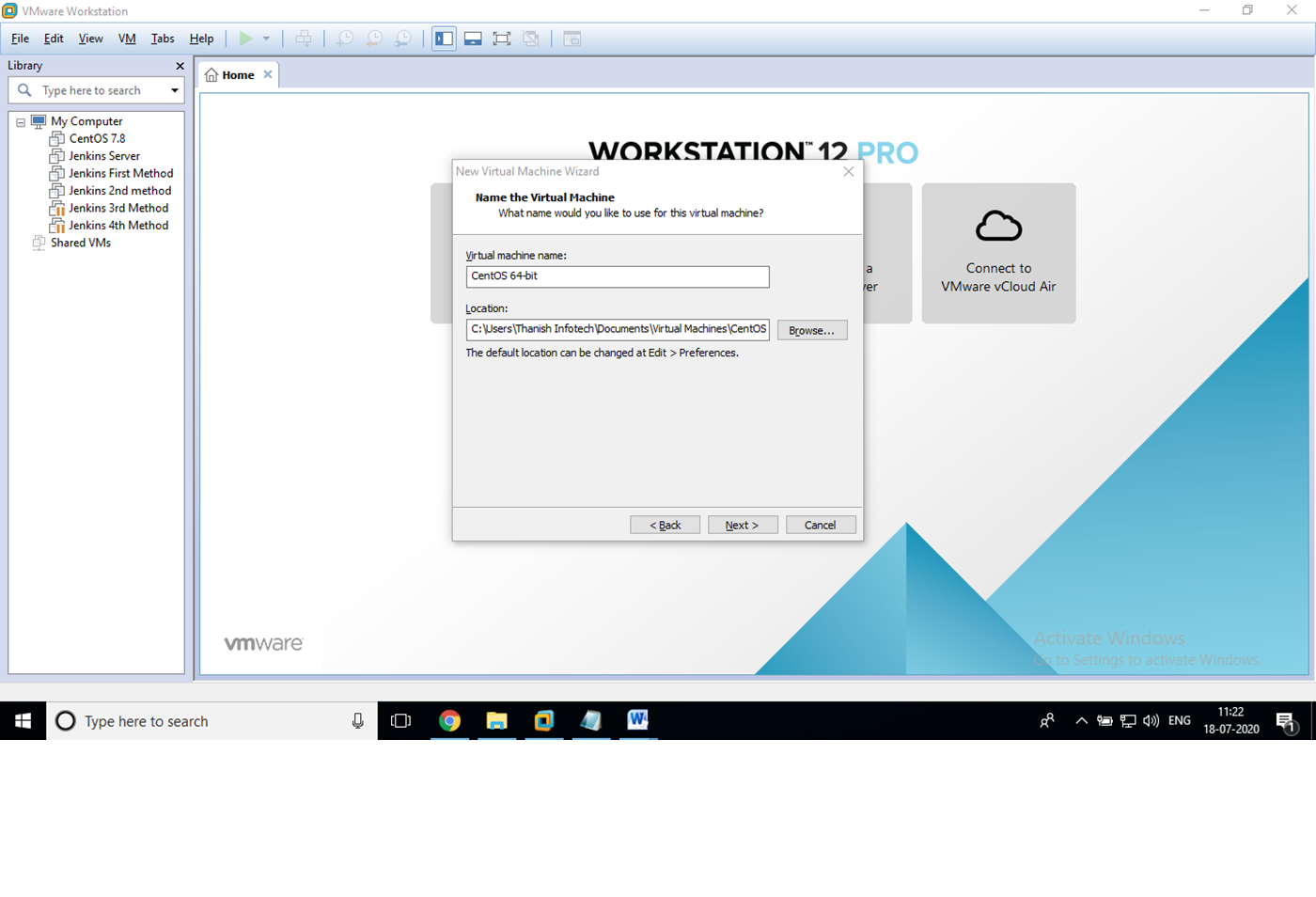Image resolution: width=1316 pixels, height=897 pixels.
Task: Select Connect to VMware vCloud Air
Action: click(998, 254)
